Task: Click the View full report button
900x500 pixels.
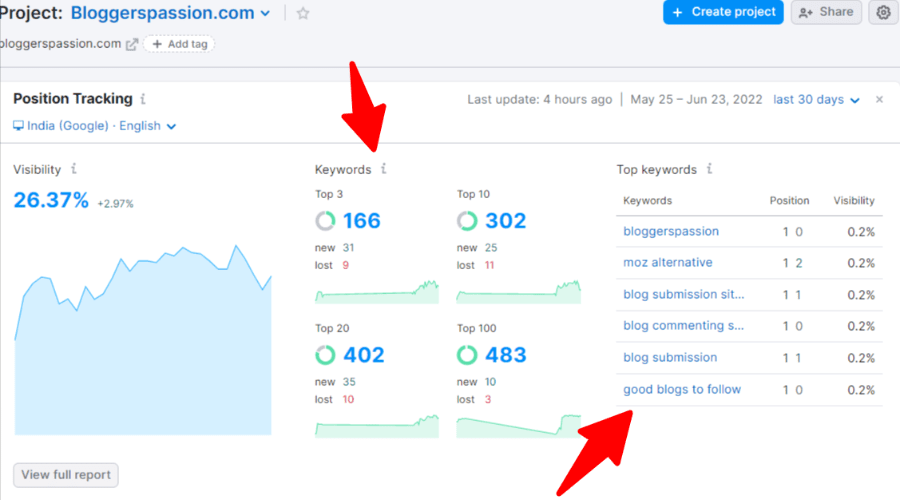Action: click(x=66, y=475)
